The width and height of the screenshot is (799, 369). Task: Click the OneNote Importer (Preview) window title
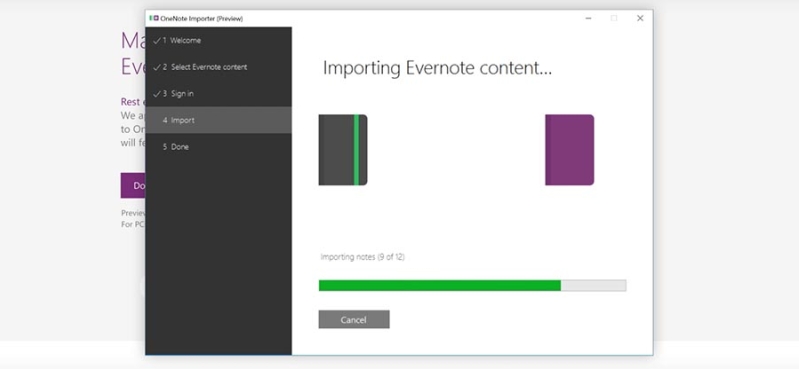pos(201,18)
